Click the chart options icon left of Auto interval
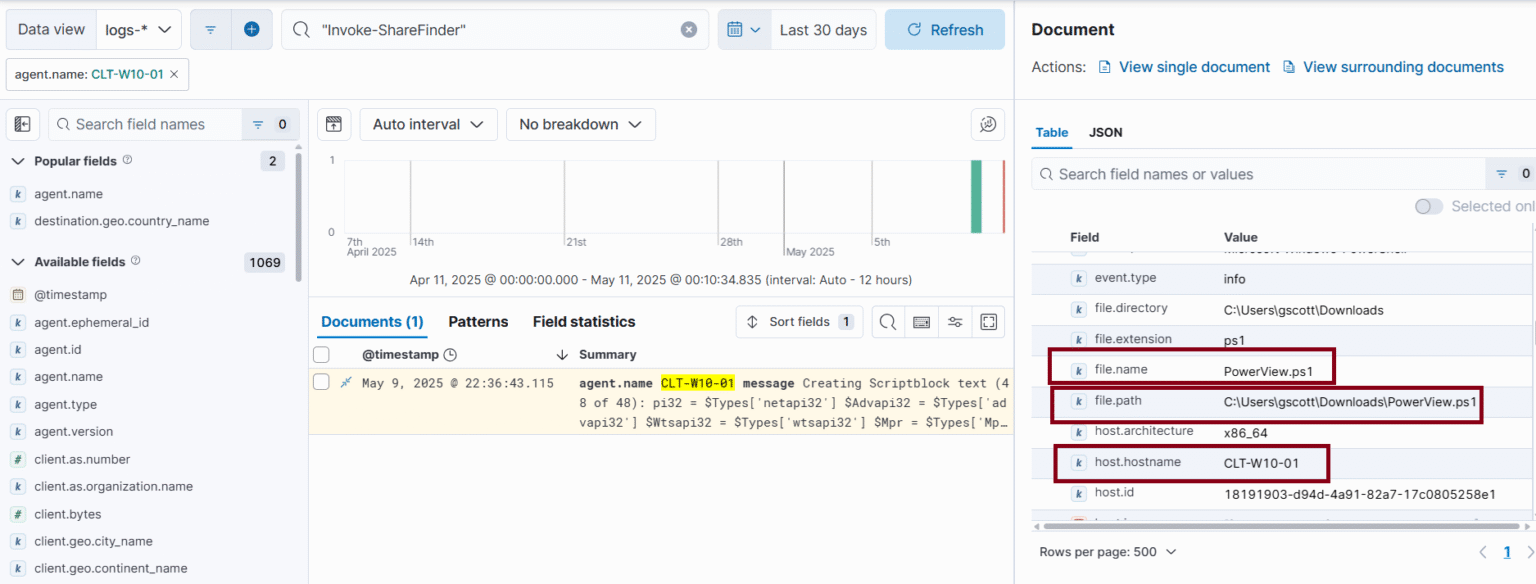 tap(334, 124)
